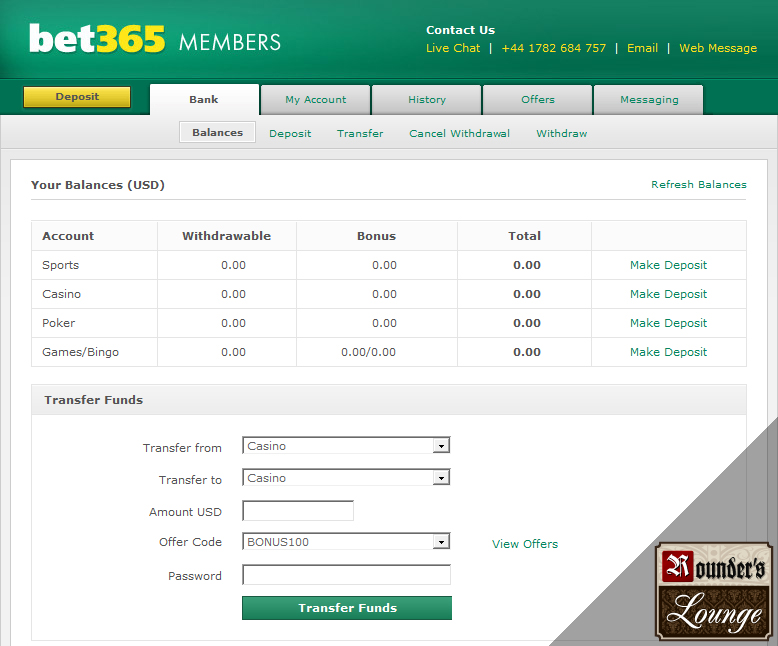Select the Balances sub-tab

[217, 132]
